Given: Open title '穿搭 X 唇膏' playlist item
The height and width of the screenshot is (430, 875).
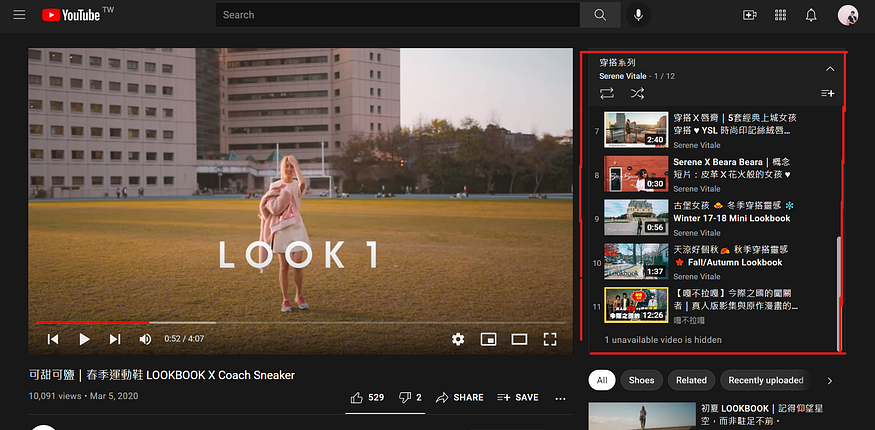Looking at the screenshot, I should pyautogui.click(x=735, y=124).
